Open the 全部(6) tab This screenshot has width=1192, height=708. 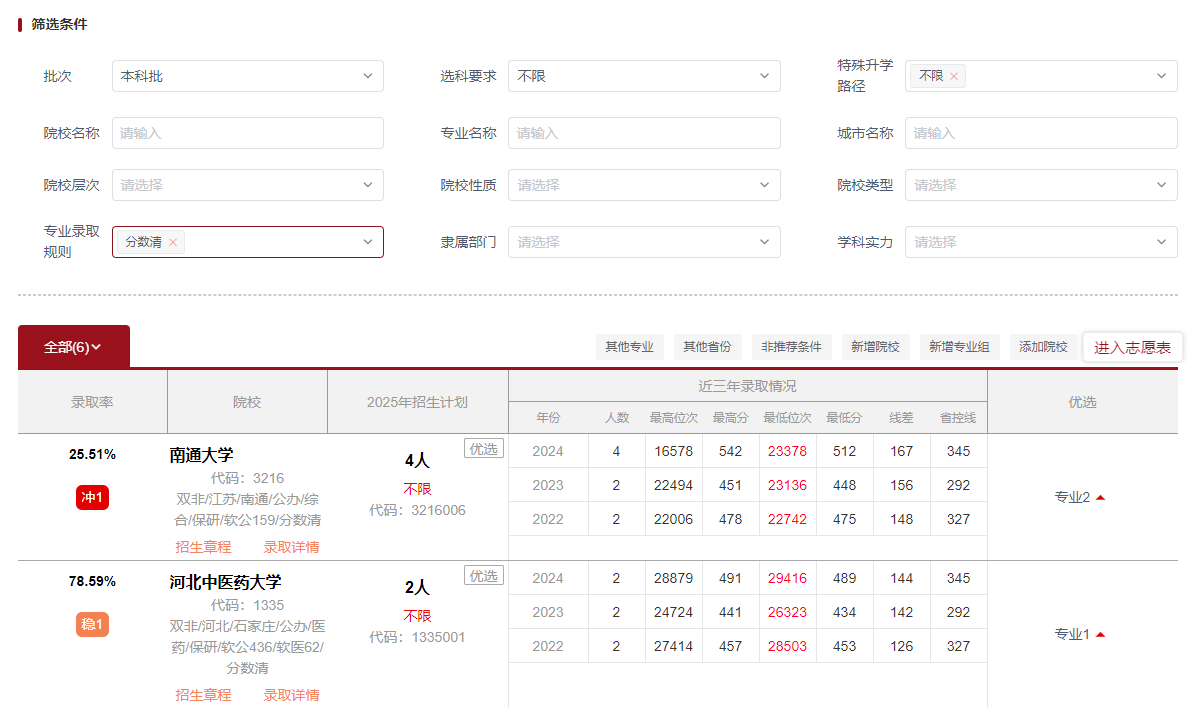pos(74,347)
